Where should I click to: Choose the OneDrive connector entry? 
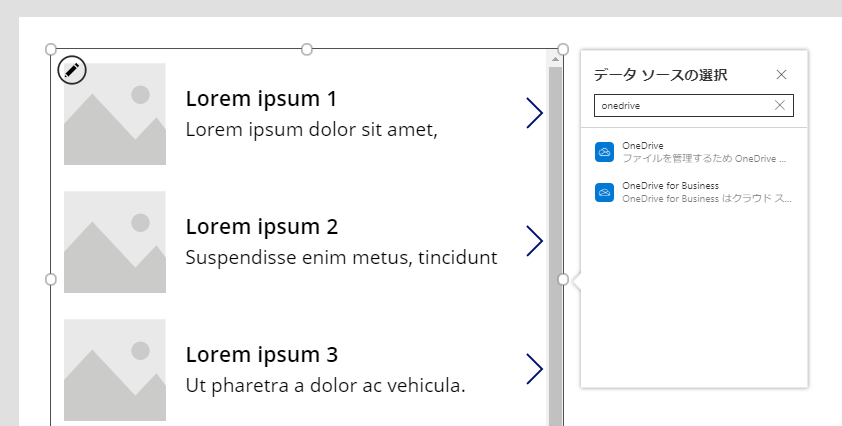pyautogui.click(x=694, y=152)
